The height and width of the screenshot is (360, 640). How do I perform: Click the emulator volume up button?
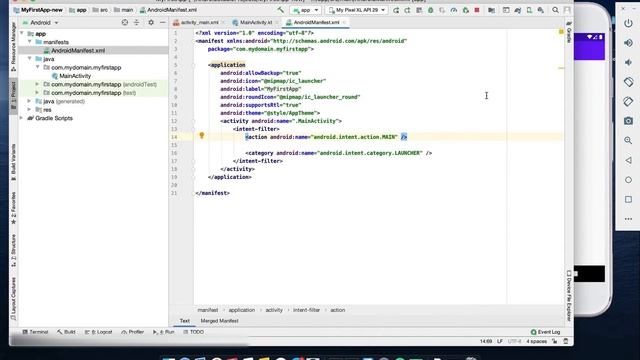coord(629,43)
